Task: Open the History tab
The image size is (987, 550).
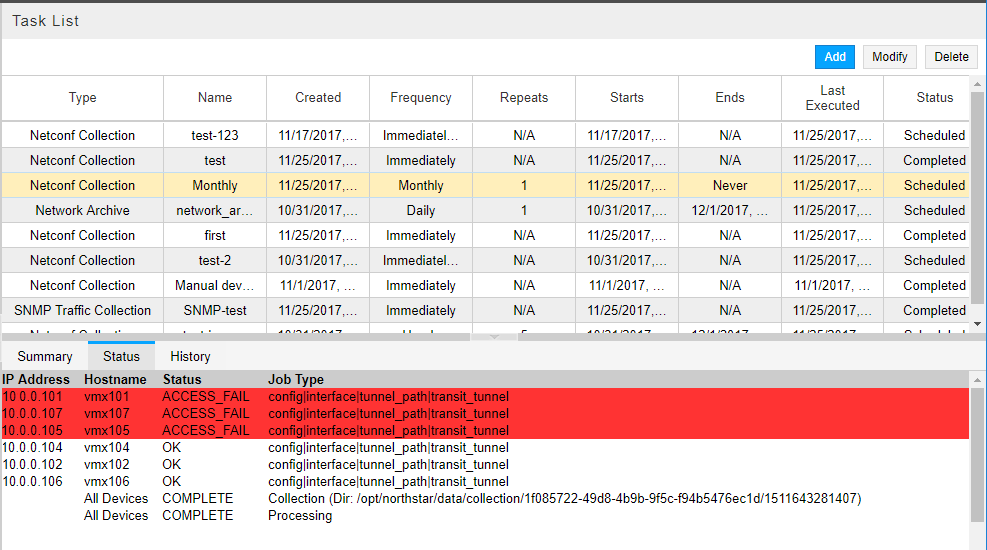Action: [x=190, y=356]
